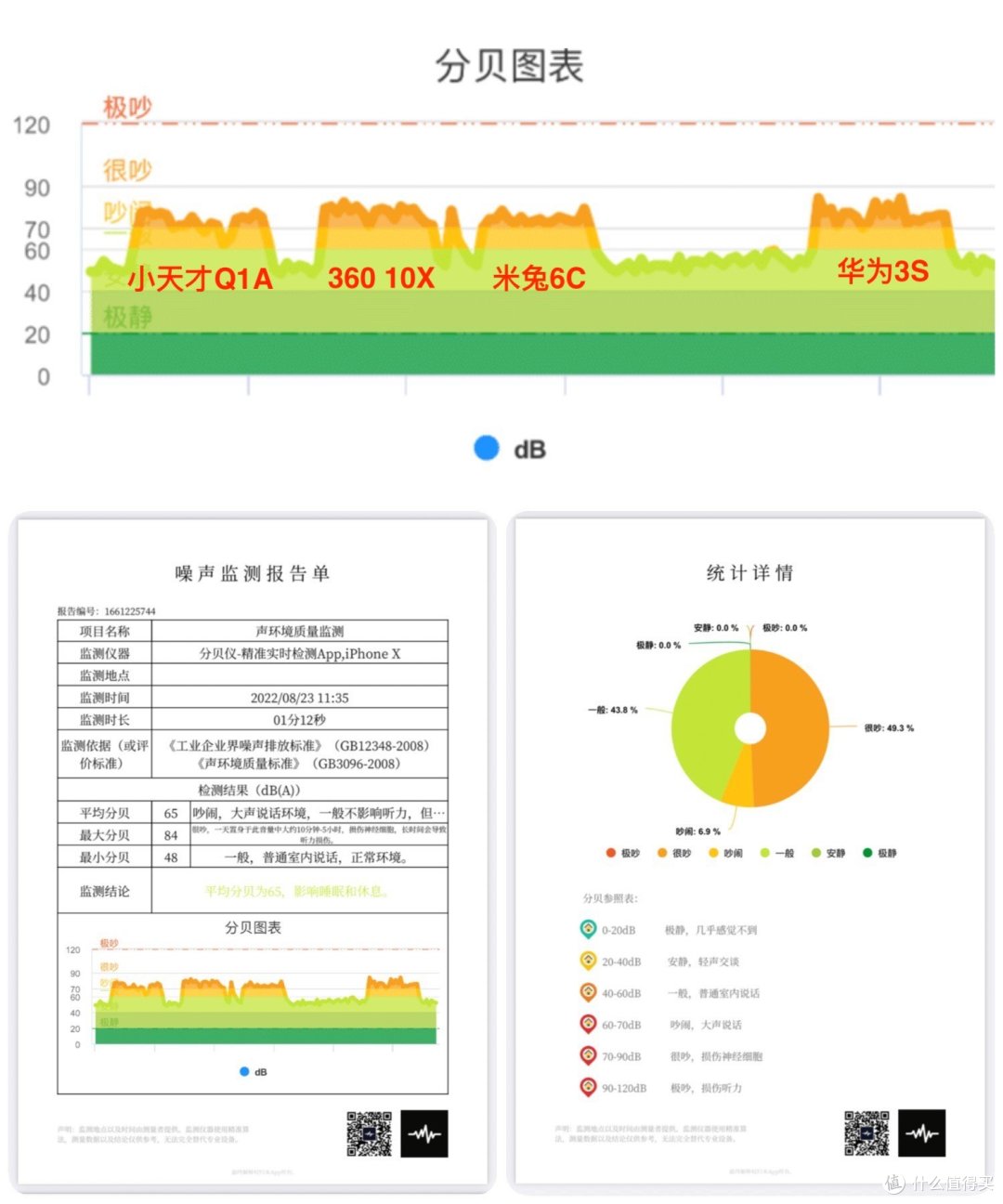
Task: Click the 很吵 70-90dB pin icon
Action: pyautogui.click(x=589, y=1056)
